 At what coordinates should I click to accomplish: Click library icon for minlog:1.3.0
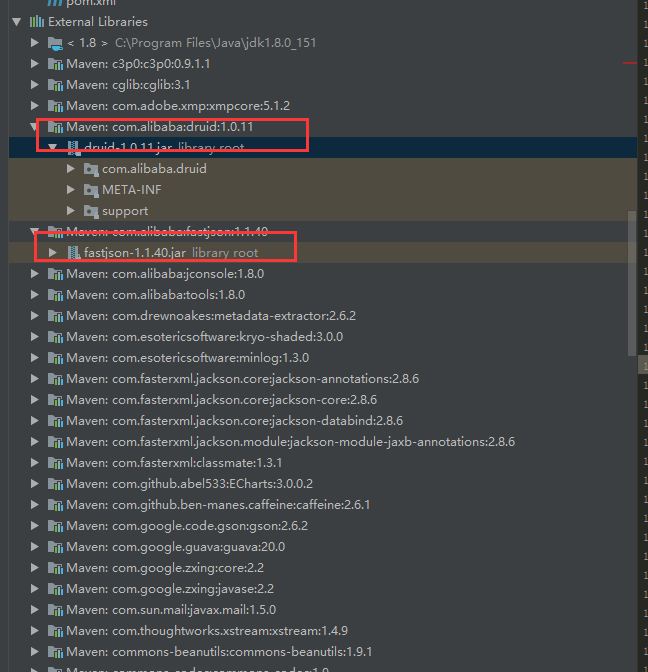pyautogui.click(x=55, y=358)
